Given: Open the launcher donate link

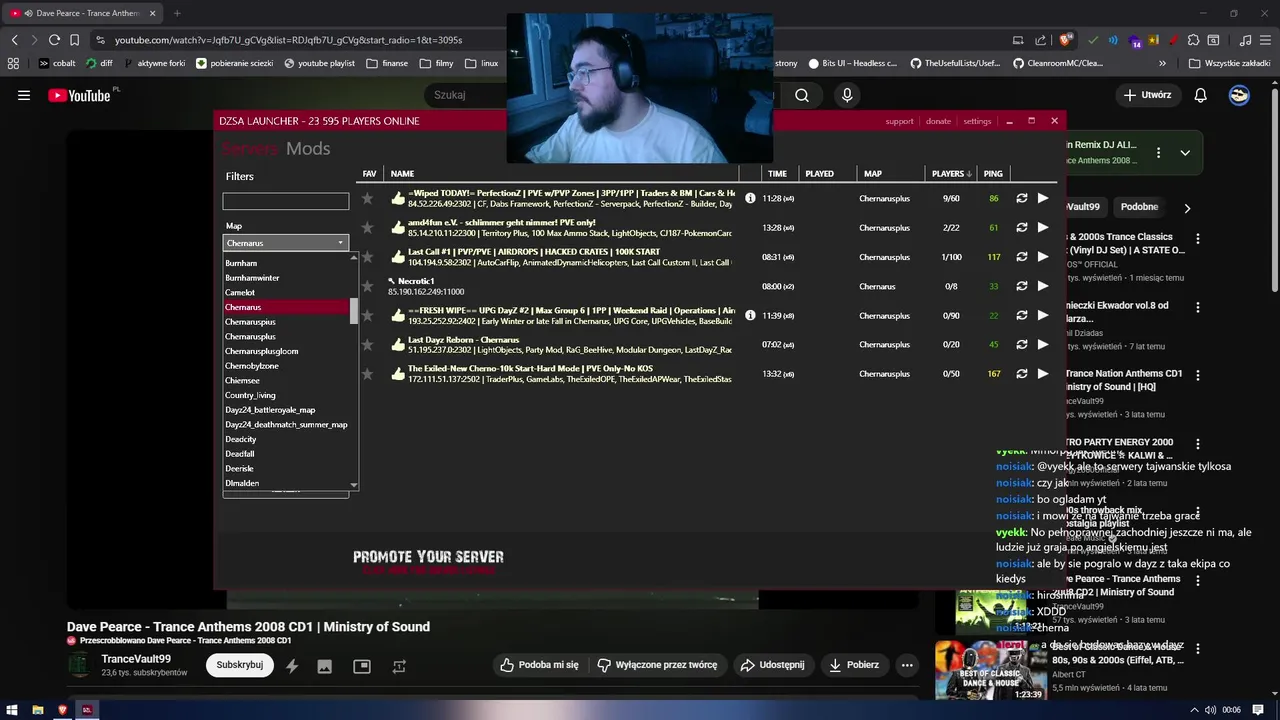Looking at the screenshot, I should (x=938, y=121).
